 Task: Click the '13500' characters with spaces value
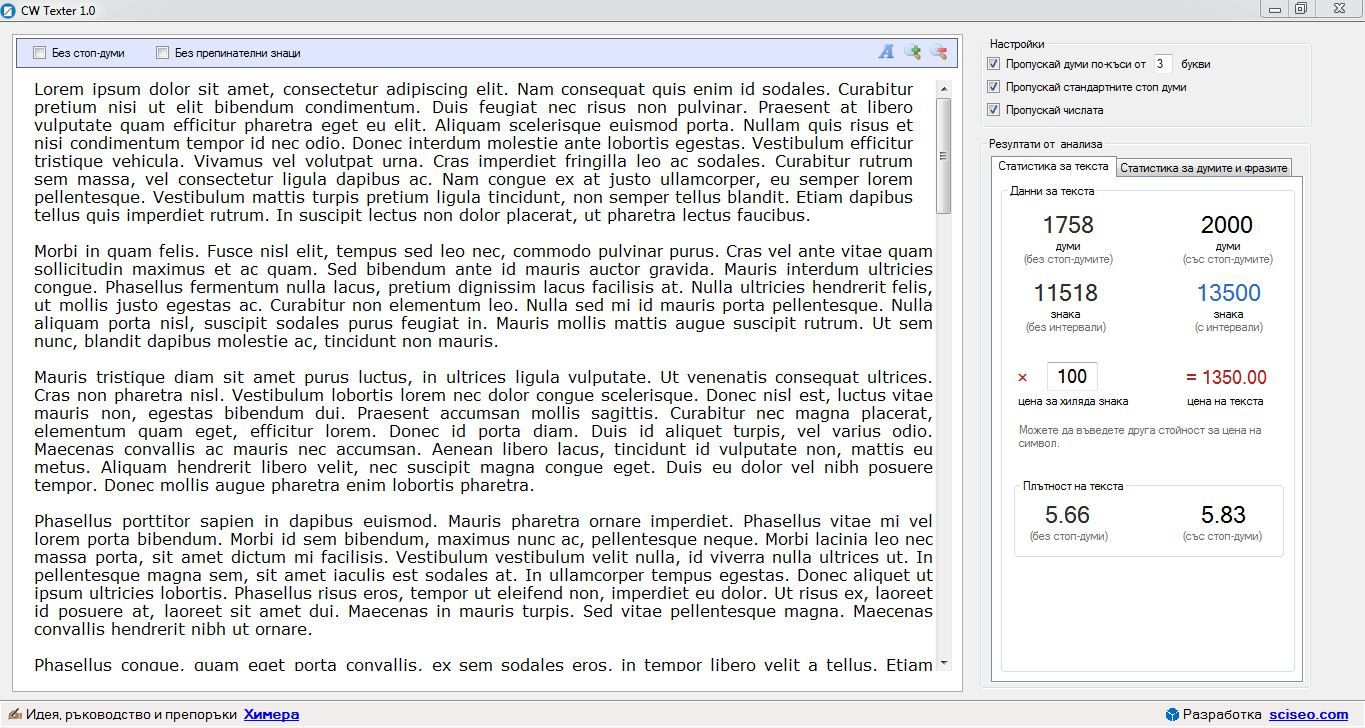coord(1229,293)
